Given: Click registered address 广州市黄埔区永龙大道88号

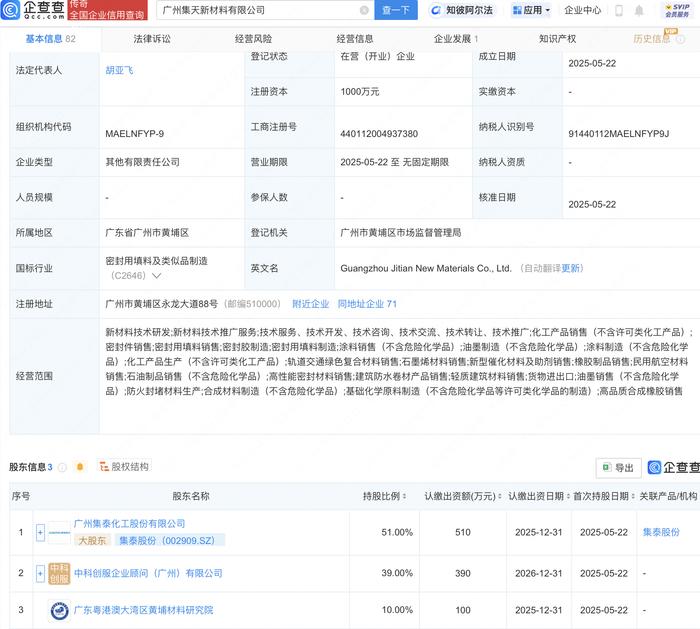Looking at the screenshot, I should [x=162, y=304].
